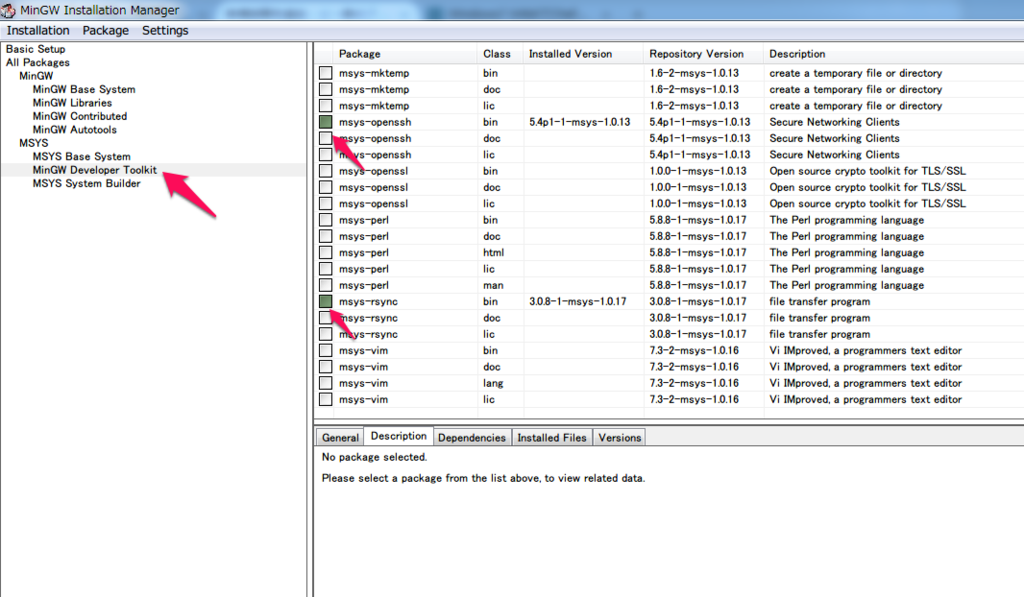Switch to the Dependencies tab
Viewport: 1024px width, 597px height.
[x=472, y=438]
